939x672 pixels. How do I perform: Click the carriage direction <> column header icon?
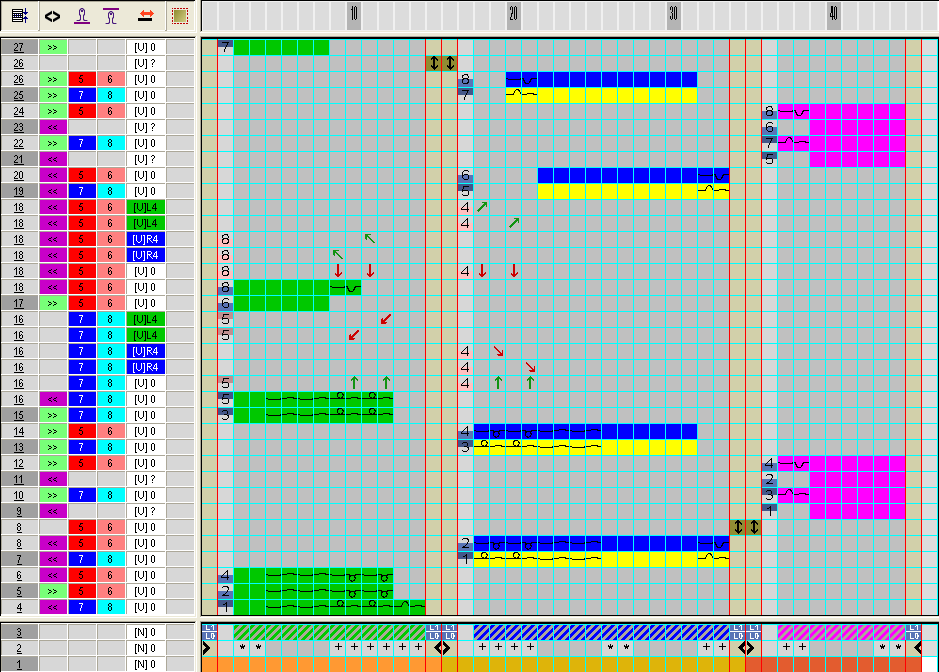pyautogui.click(x=52, y=16)
